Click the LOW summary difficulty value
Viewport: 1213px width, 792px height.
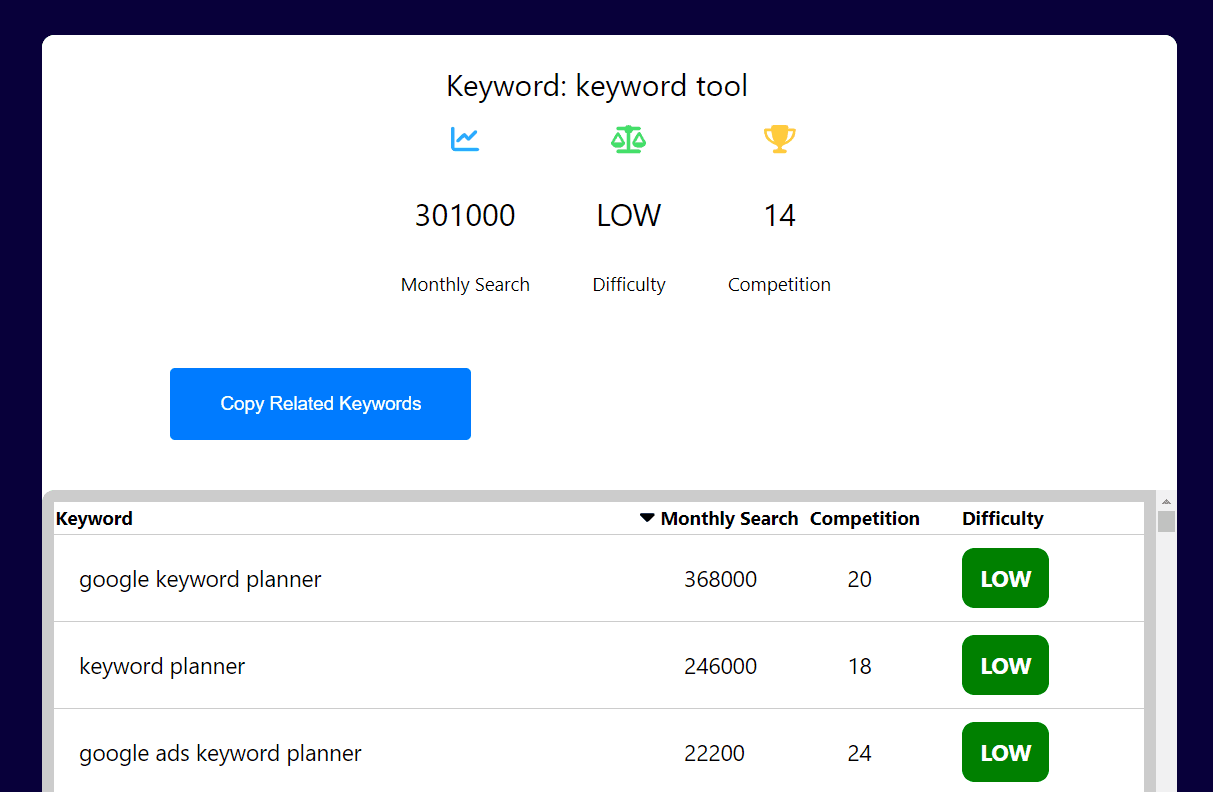pos(629,215)
